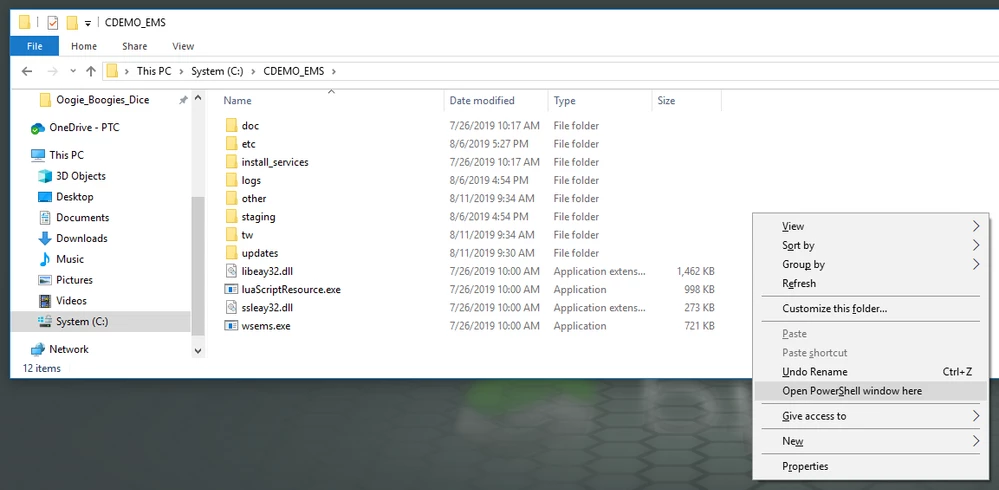
Task: Click the libeay32.dll file icon
Action: (x=231, y=271)
